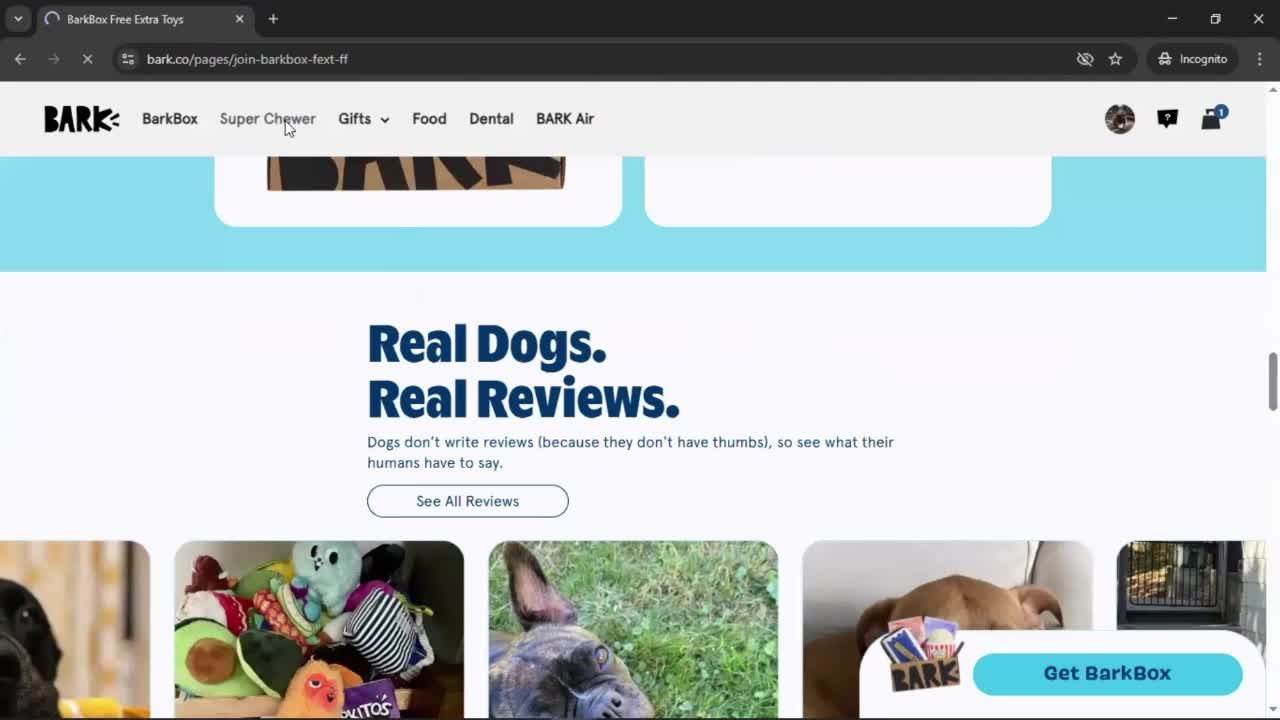1280x720 pixels.
Task: Click the BARK box icon beside Get BarkBox
Action: tap(923, 655)
